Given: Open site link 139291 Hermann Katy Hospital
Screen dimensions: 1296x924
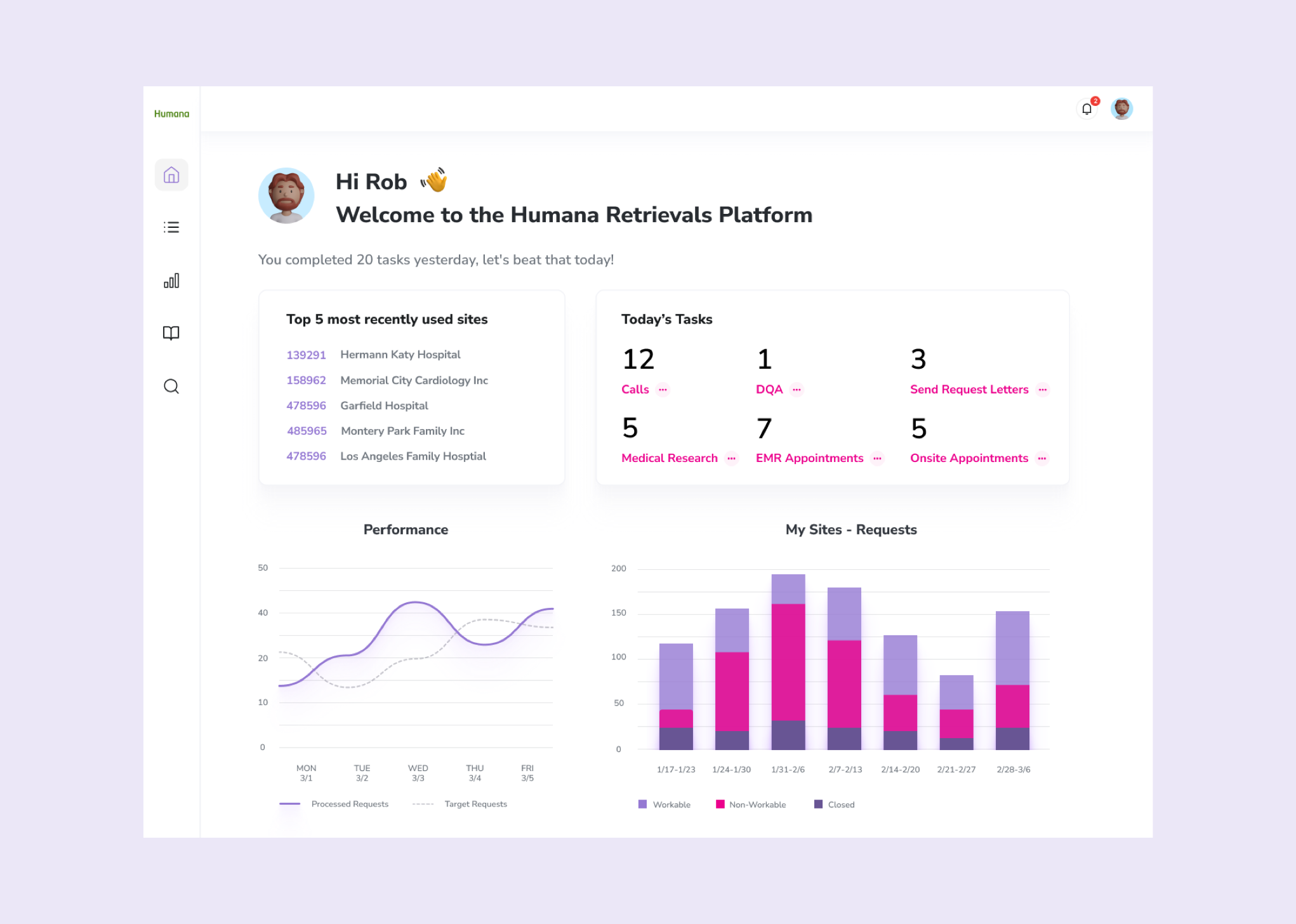Looking at the screenshot, I should [x=306, y=355].
